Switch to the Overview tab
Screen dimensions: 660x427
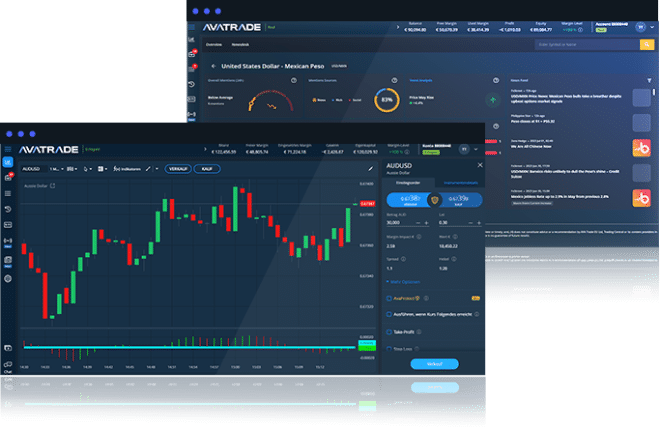click(x=214, y=44)
